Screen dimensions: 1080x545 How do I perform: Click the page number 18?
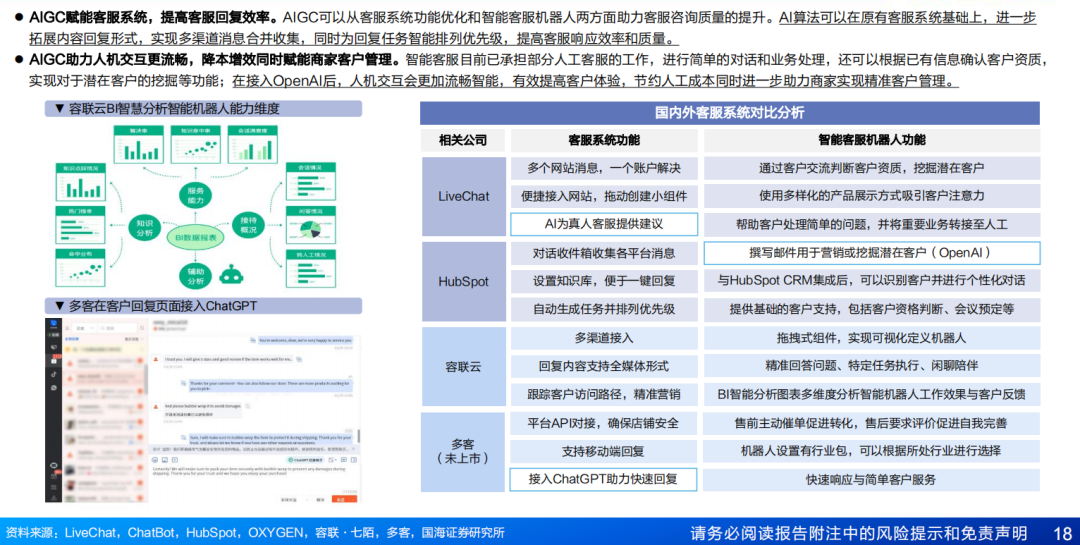coord(1063,533)
